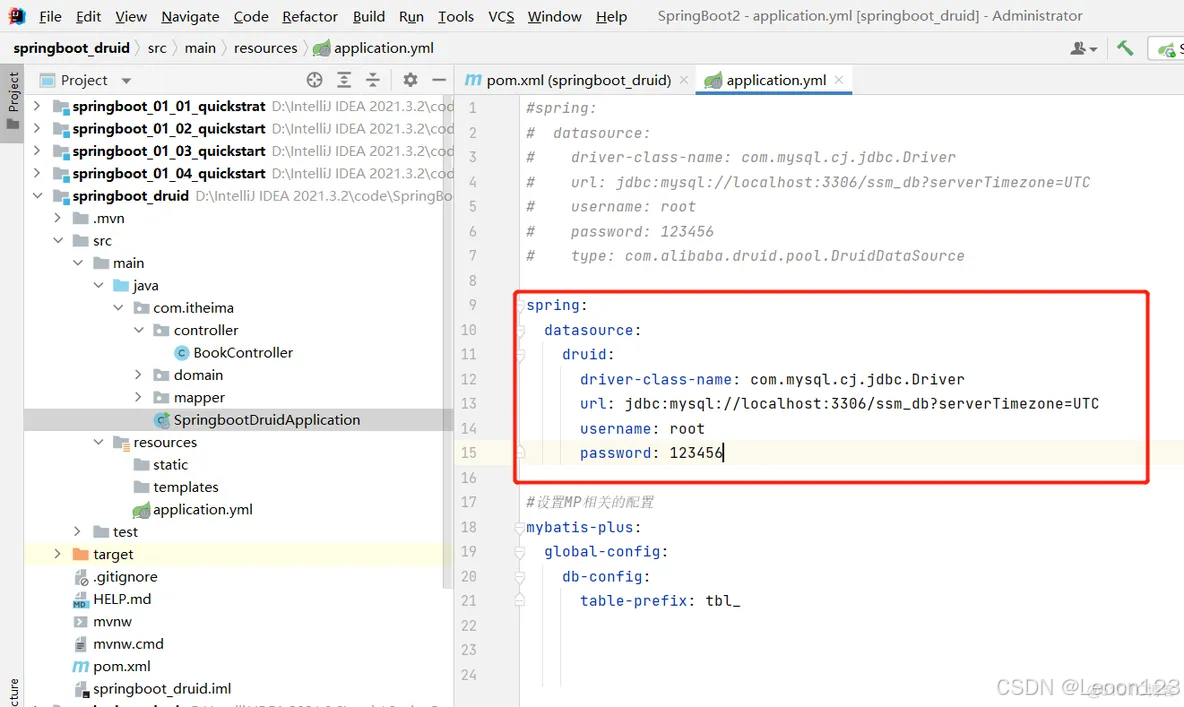Image resolution: width=1184 pixels, height=707 pixels.
Task: Click the java source folder icon
Action: (121, 286)
